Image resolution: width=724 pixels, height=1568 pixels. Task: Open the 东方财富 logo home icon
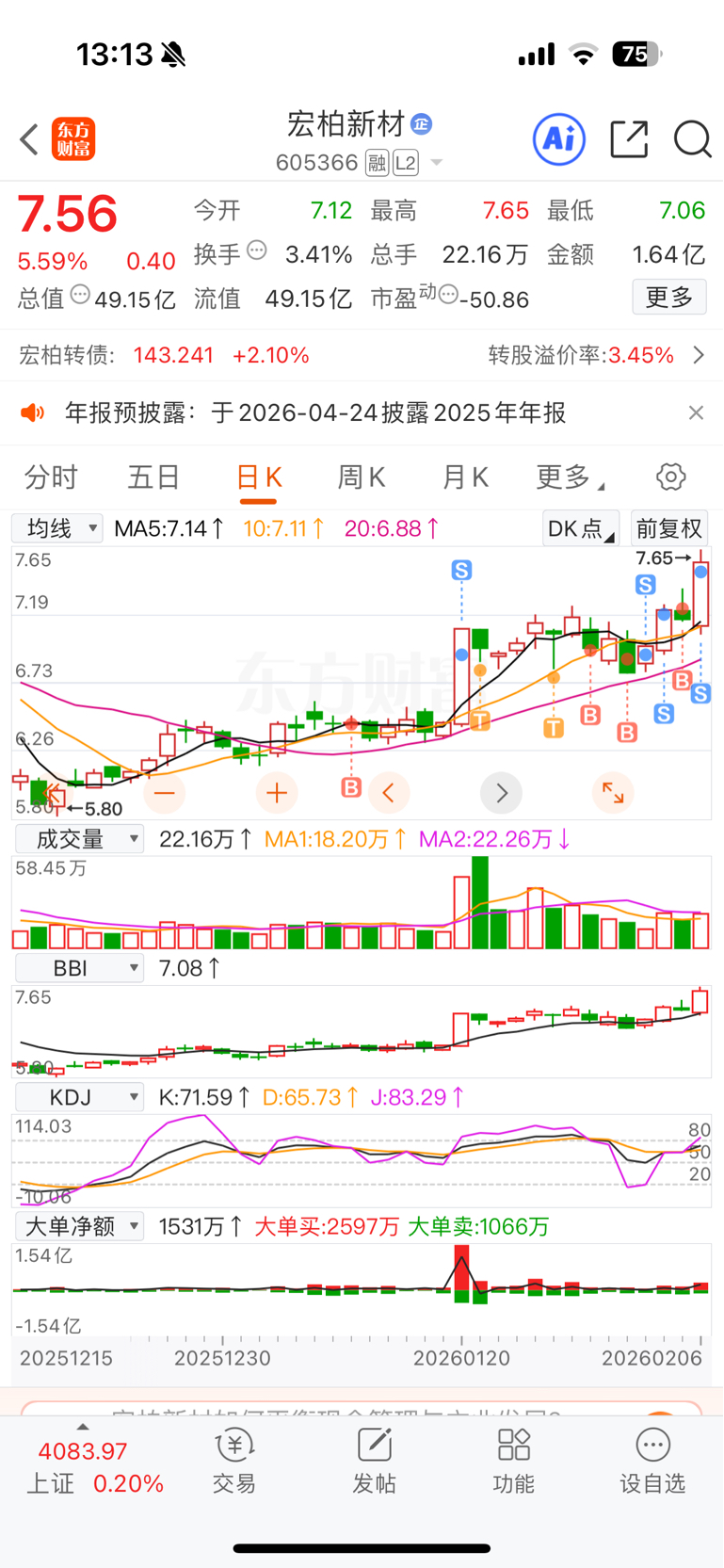(73, 139)
